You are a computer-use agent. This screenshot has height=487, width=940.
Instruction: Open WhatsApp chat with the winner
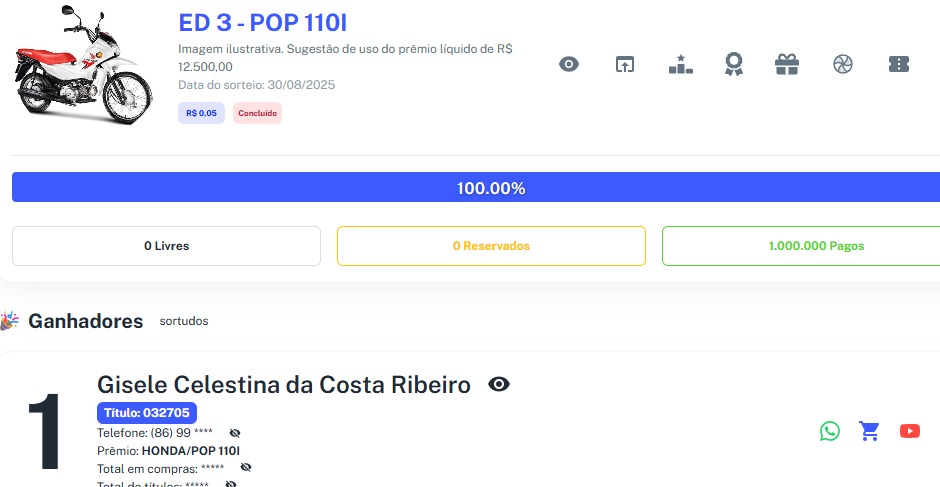[830, 431]
